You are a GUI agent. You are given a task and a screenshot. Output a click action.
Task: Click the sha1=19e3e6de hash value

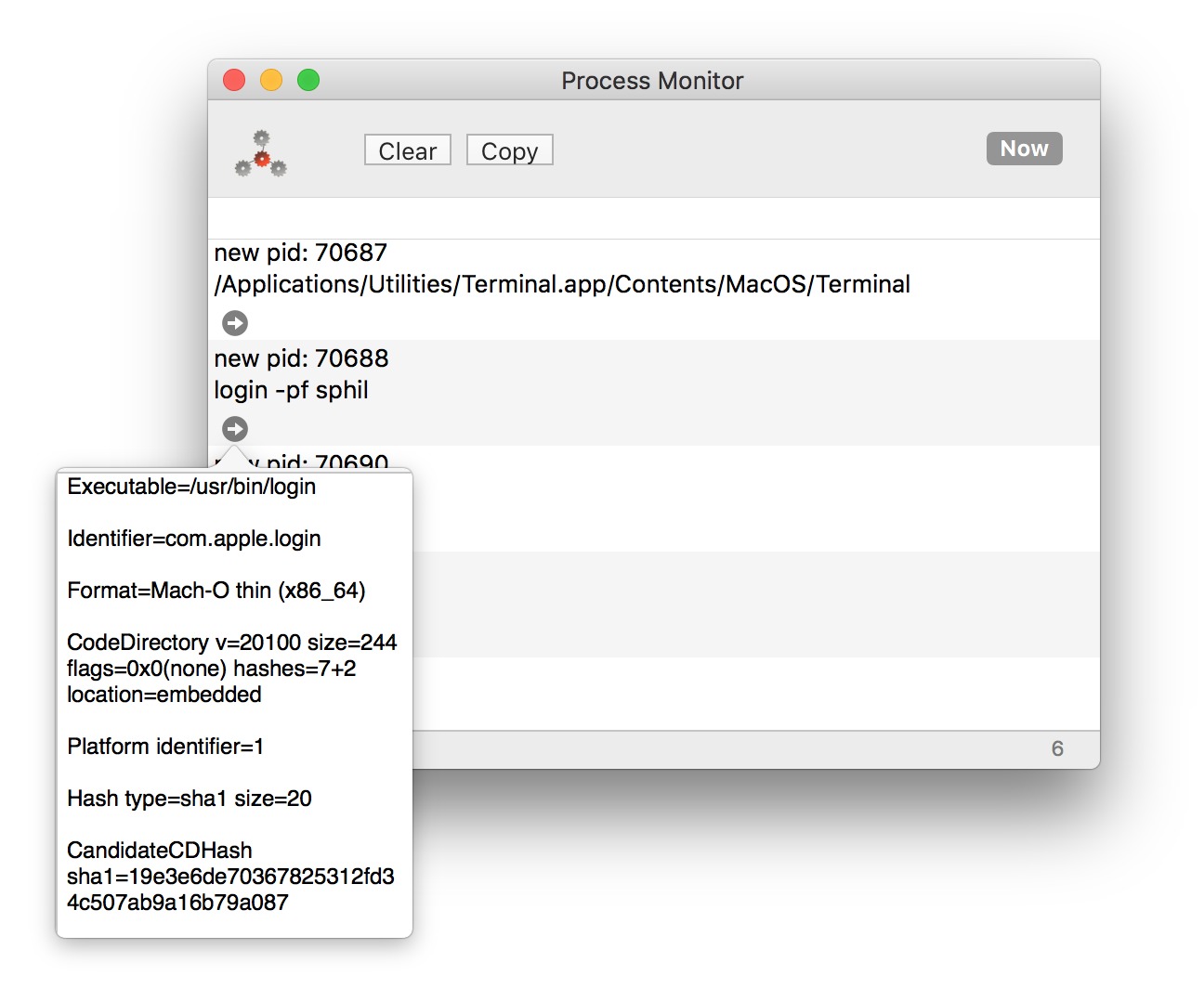(230, 890)
